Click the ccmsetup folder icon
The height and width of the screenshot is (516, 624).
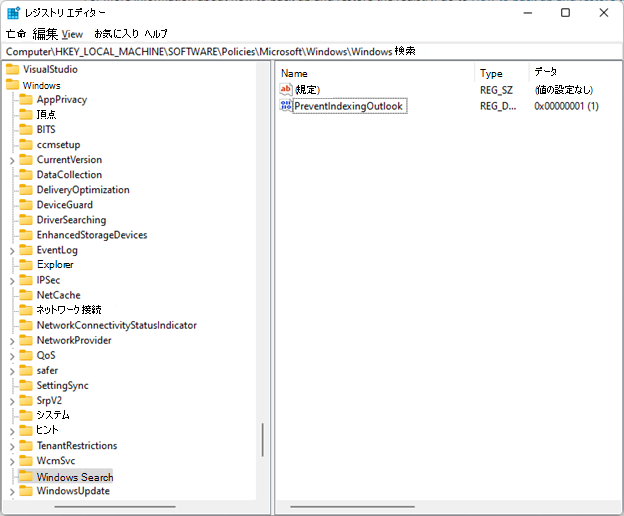tap(26, 144)
